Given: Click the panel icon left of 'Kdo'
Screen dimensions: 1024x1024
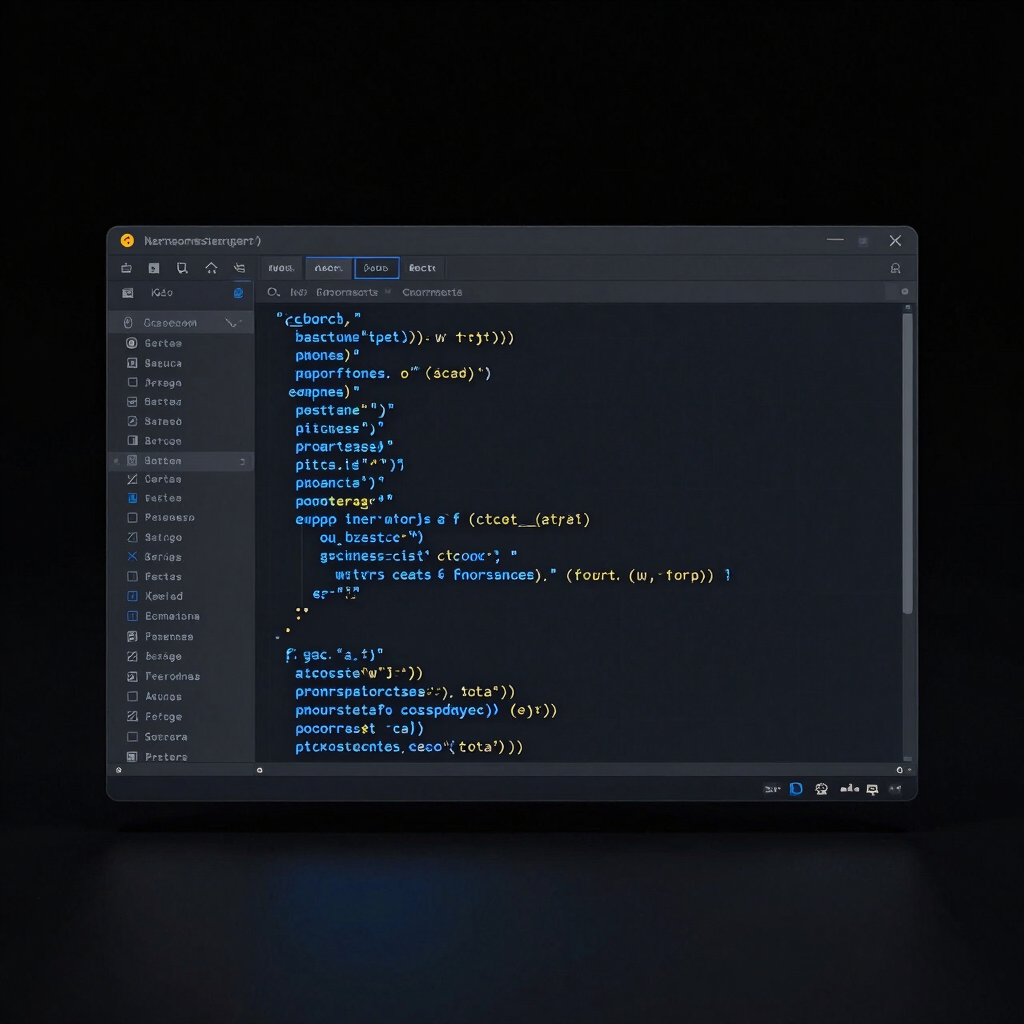Looking at the screenshot, I should [128, 293].
